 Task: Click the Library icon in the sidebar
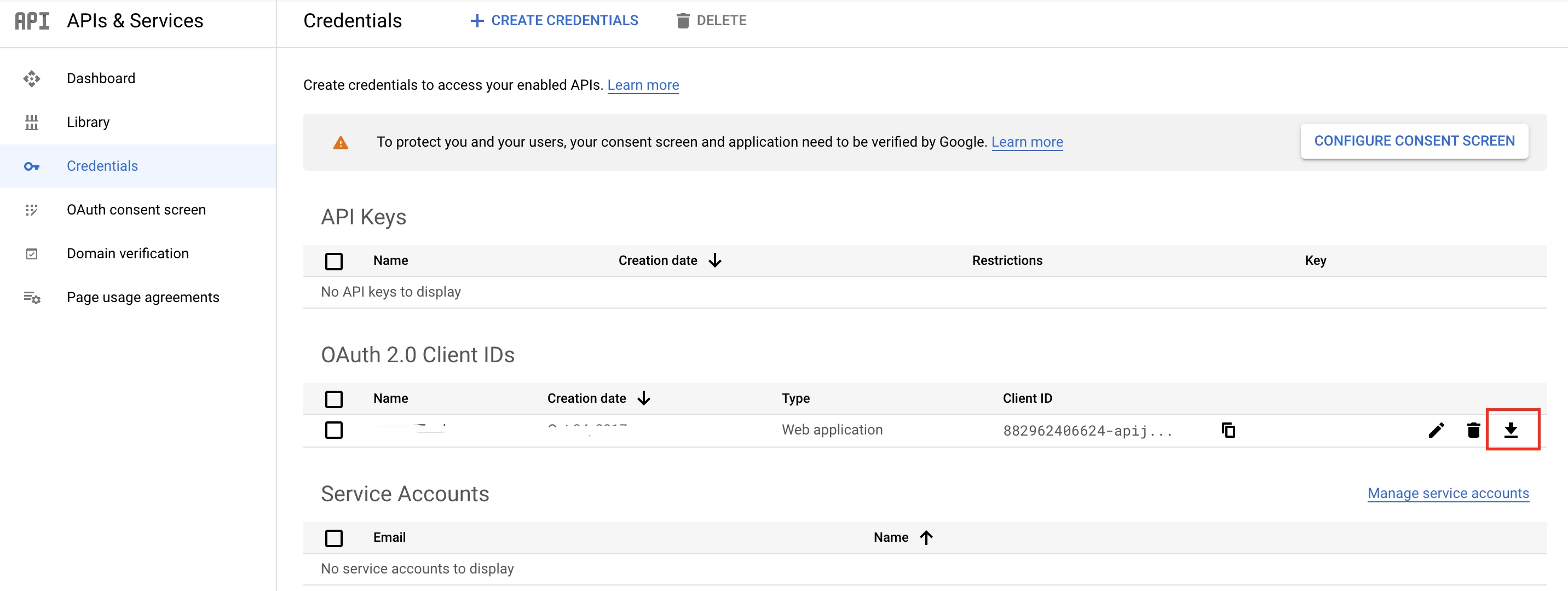tap(32, 123)
